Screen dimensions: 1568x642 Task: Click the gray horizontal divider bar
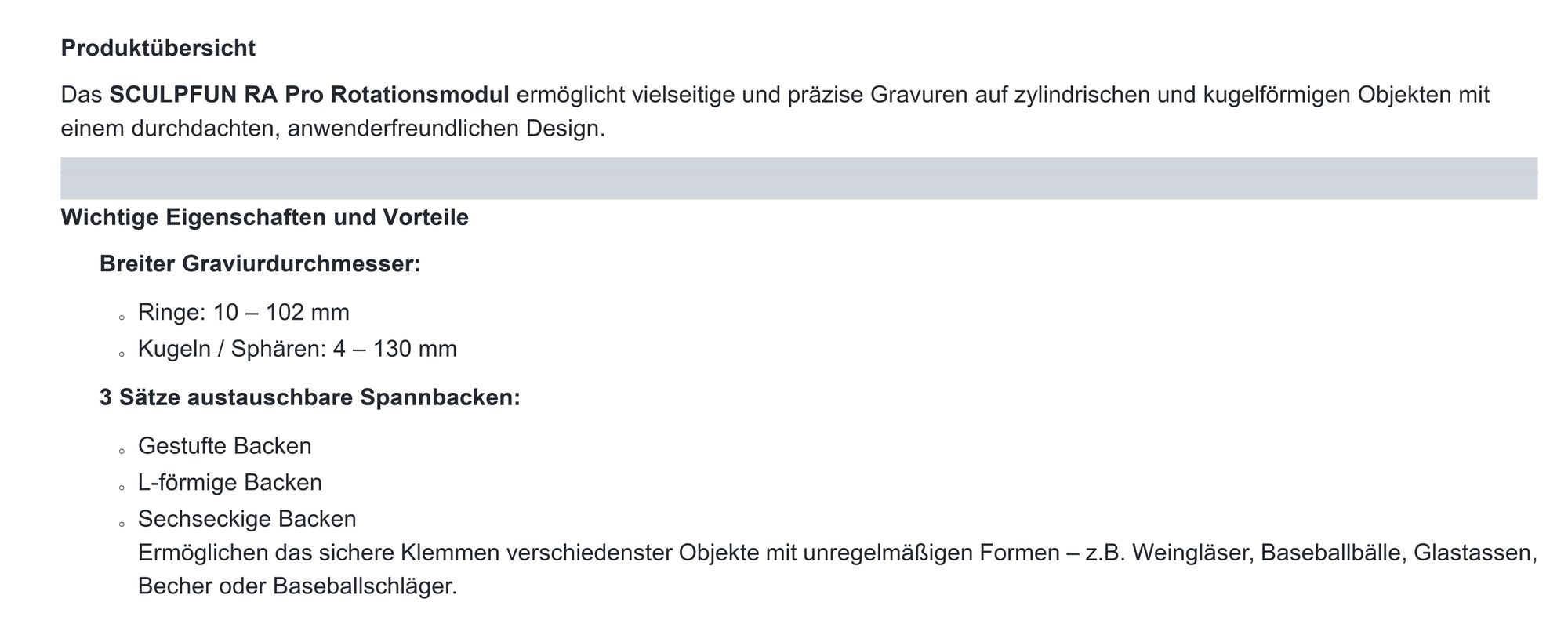coord(799,178)
